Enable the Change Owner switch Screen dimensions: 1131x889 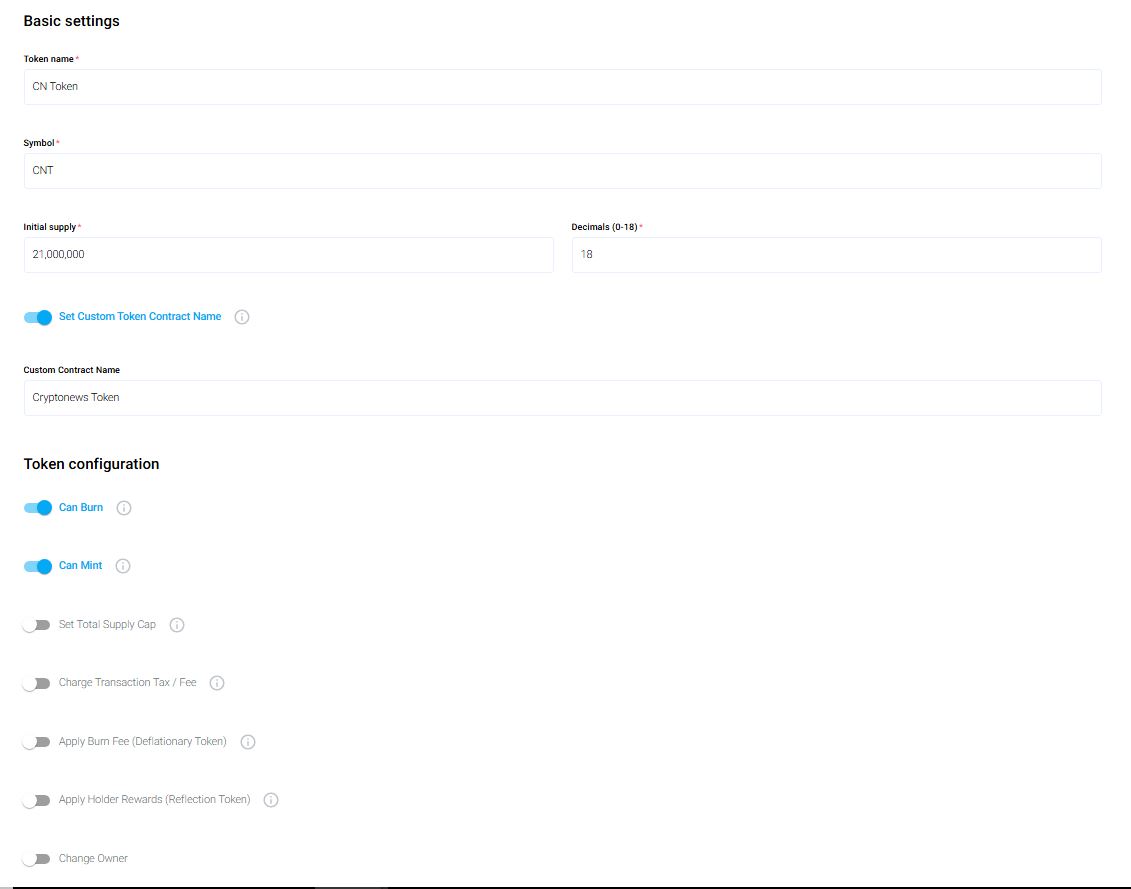point(37,859)
